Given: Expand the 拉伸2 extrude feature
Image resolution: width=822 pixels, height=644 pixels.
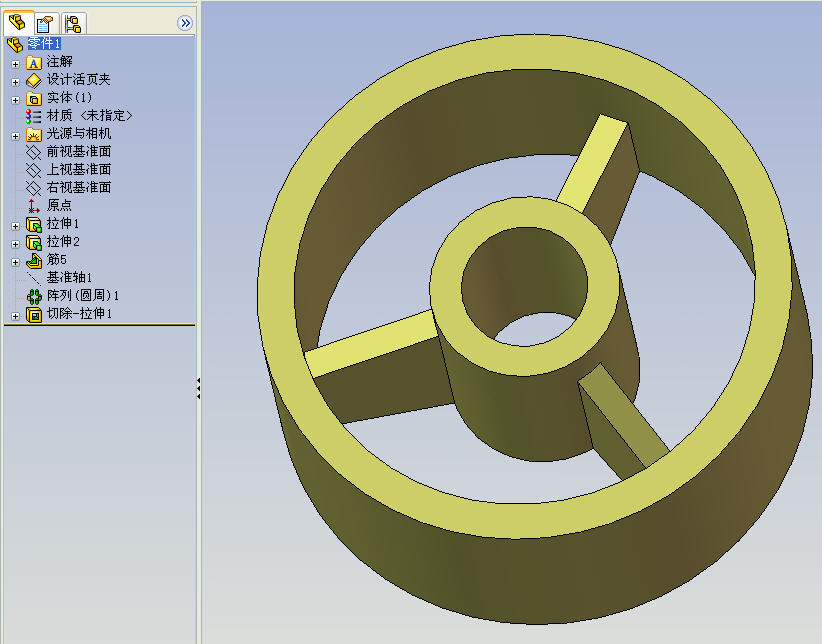Looking at the screenshot, I should pos(15,244).
